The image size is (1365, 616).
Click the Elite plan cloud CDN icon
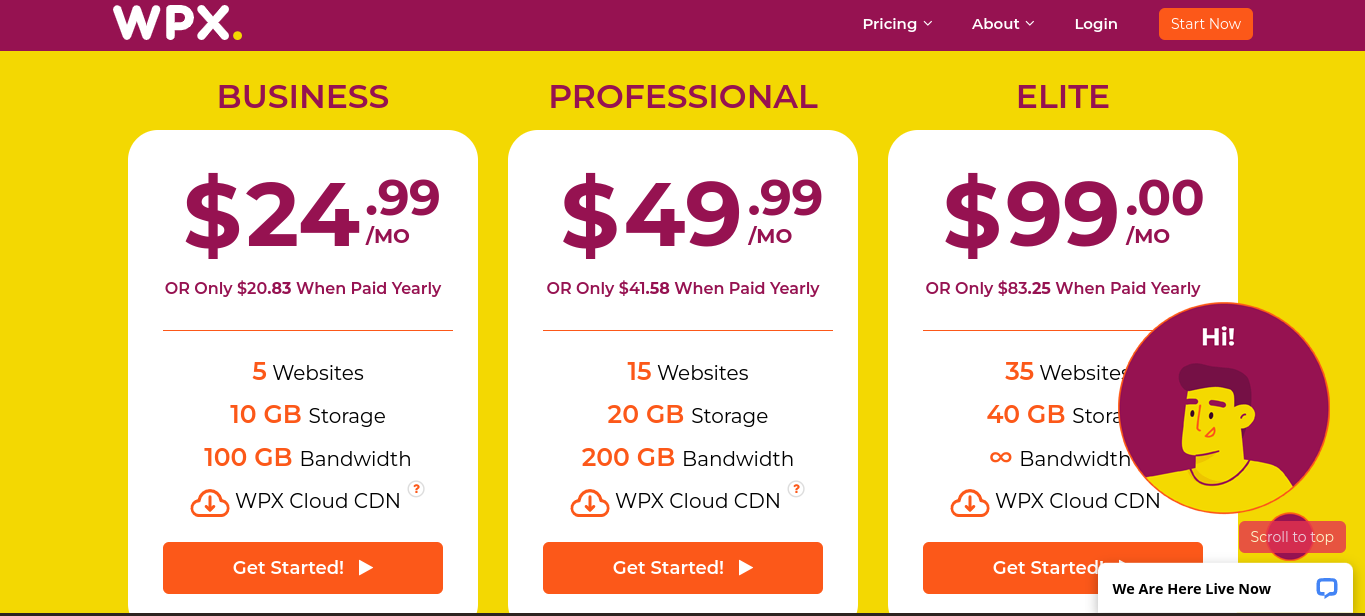[x=970, y=503]
